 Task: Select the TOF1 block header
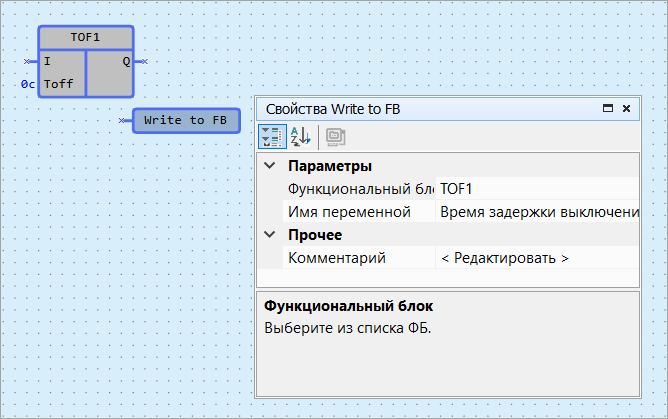click(86, 37)
